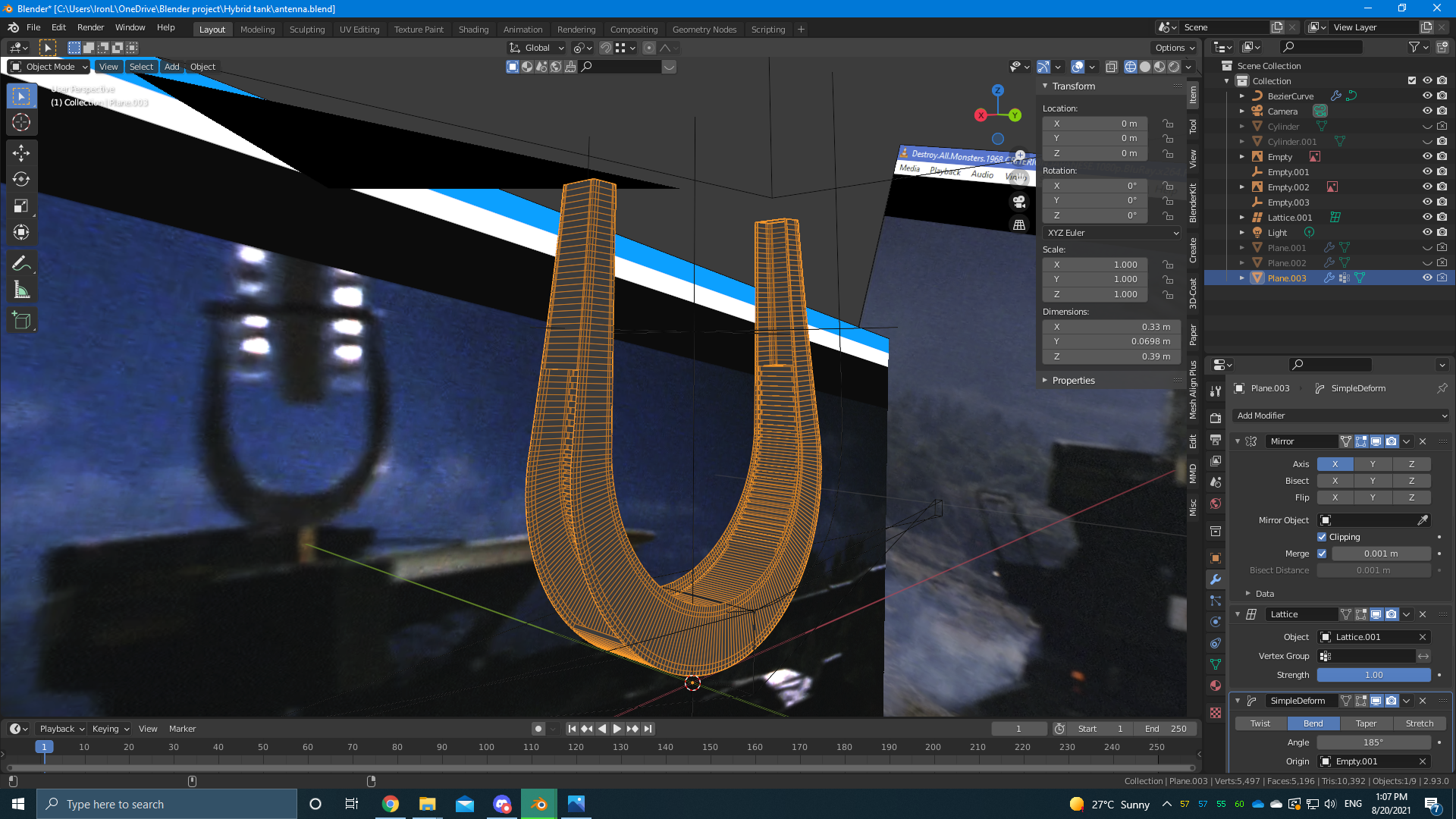Pin the Plane.003 properties context
Image resolution: width=1456 pixels, height=819 pixels.
(x=1442, y=388)
